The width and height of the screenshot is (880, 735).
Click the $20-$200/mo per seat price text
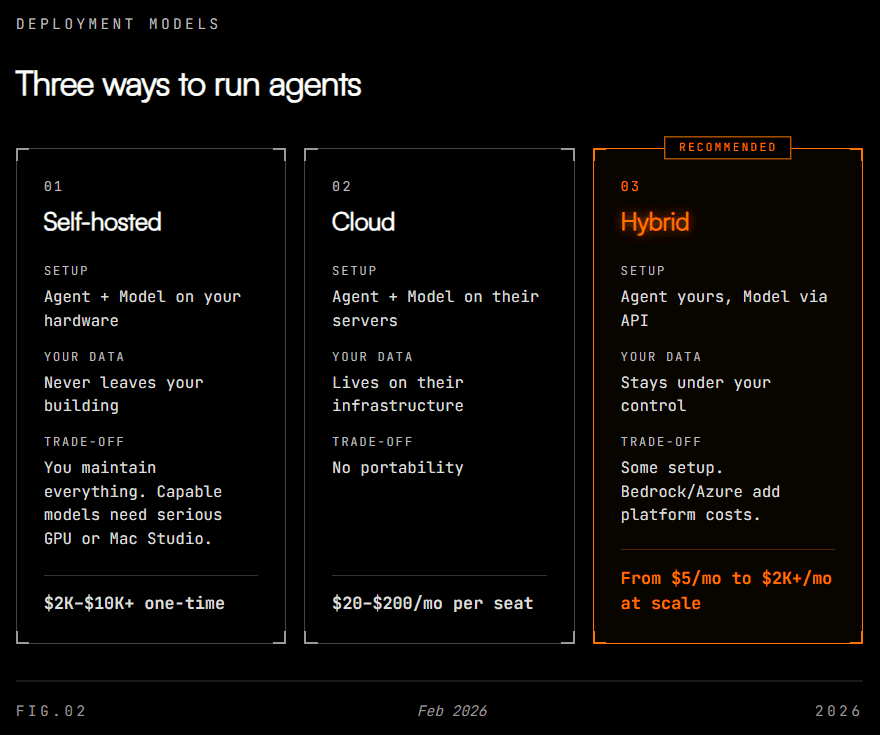pyautogui.click(x=433, y=603)
